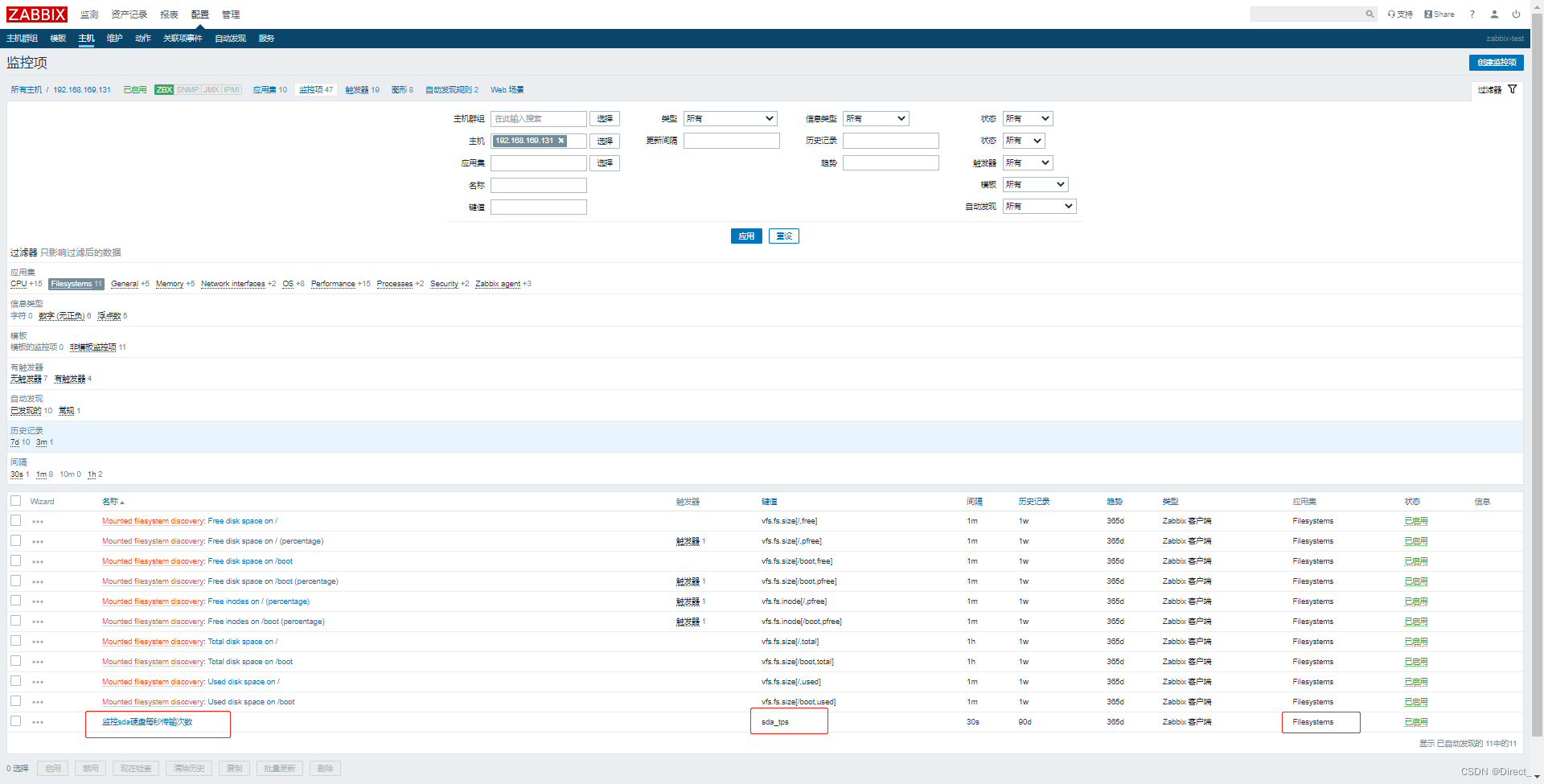Open 自动发现规则 2 link
Viewport: 1544px width, 784px height.
[x=452, y=90]
